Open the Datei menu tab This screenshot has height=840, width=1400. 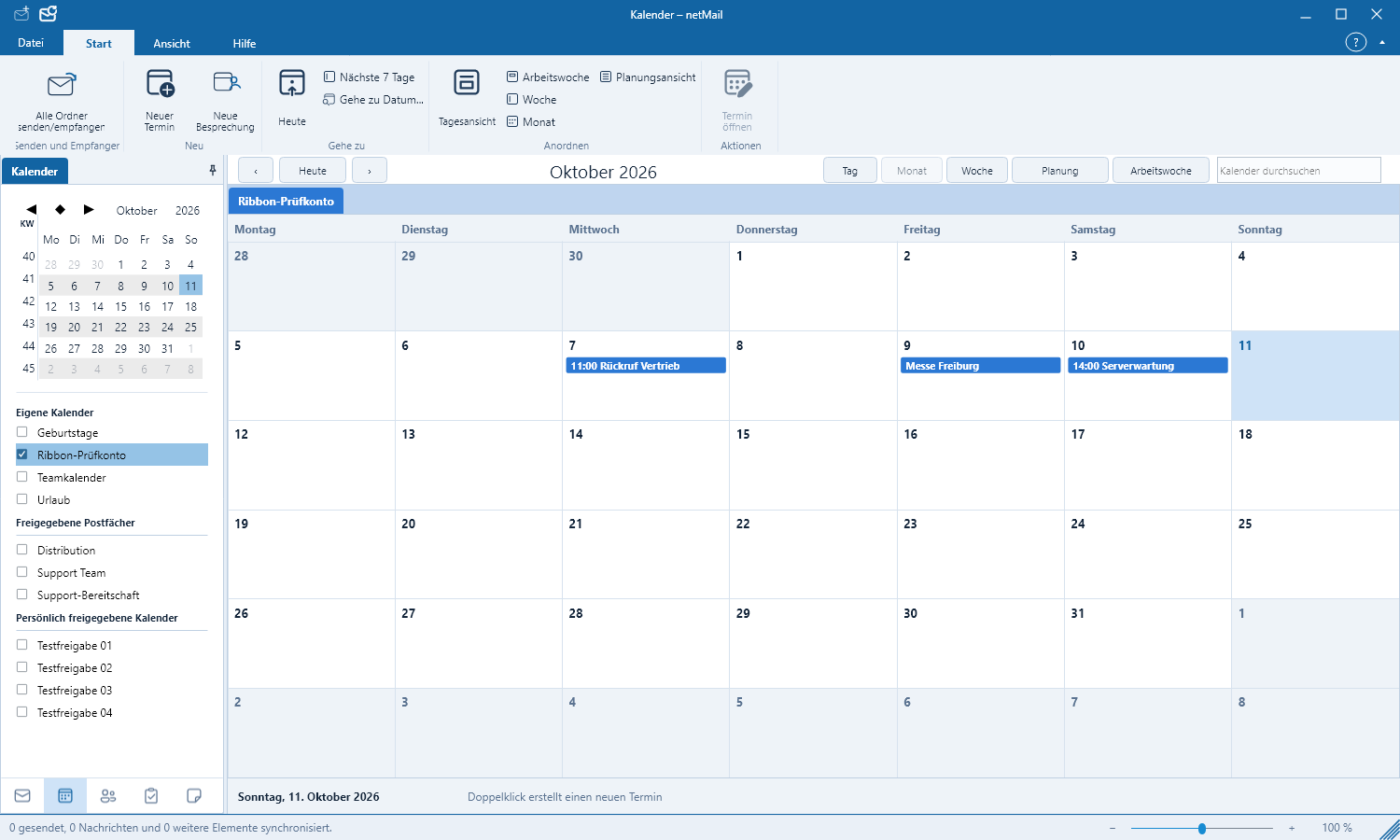(31, 43)
